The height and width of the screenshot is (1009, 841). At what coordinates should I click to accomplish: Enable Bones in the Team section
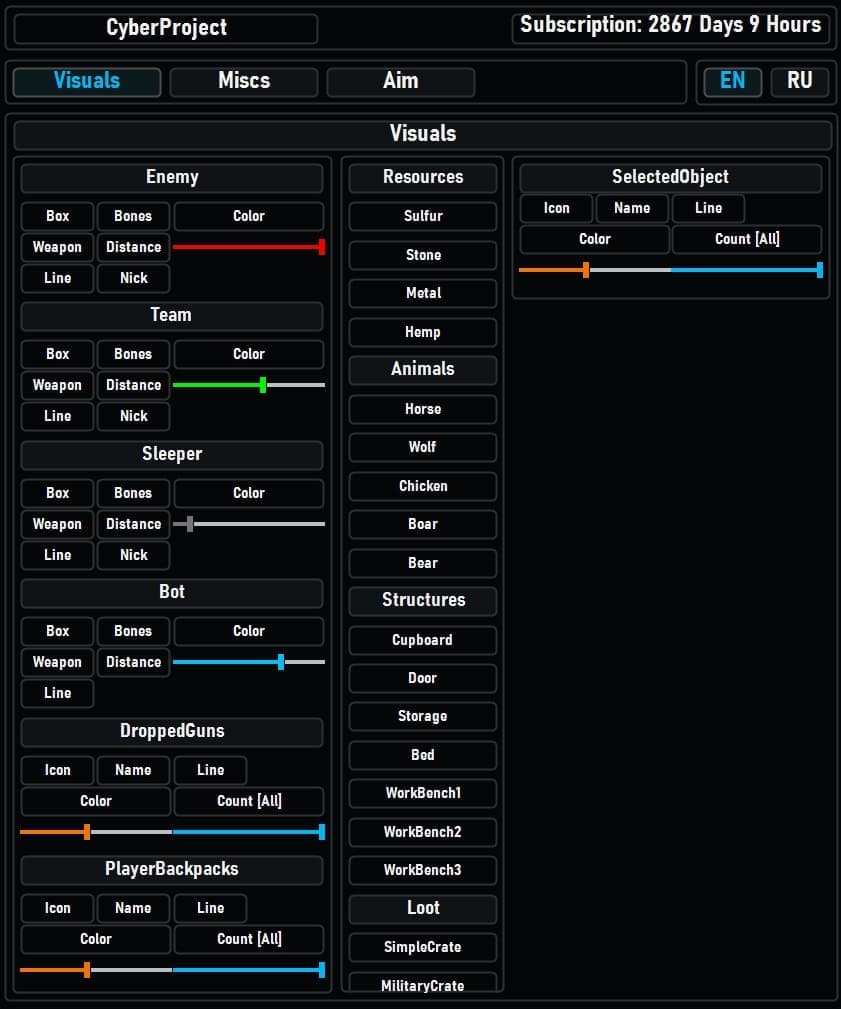click(x=133, y=354)
